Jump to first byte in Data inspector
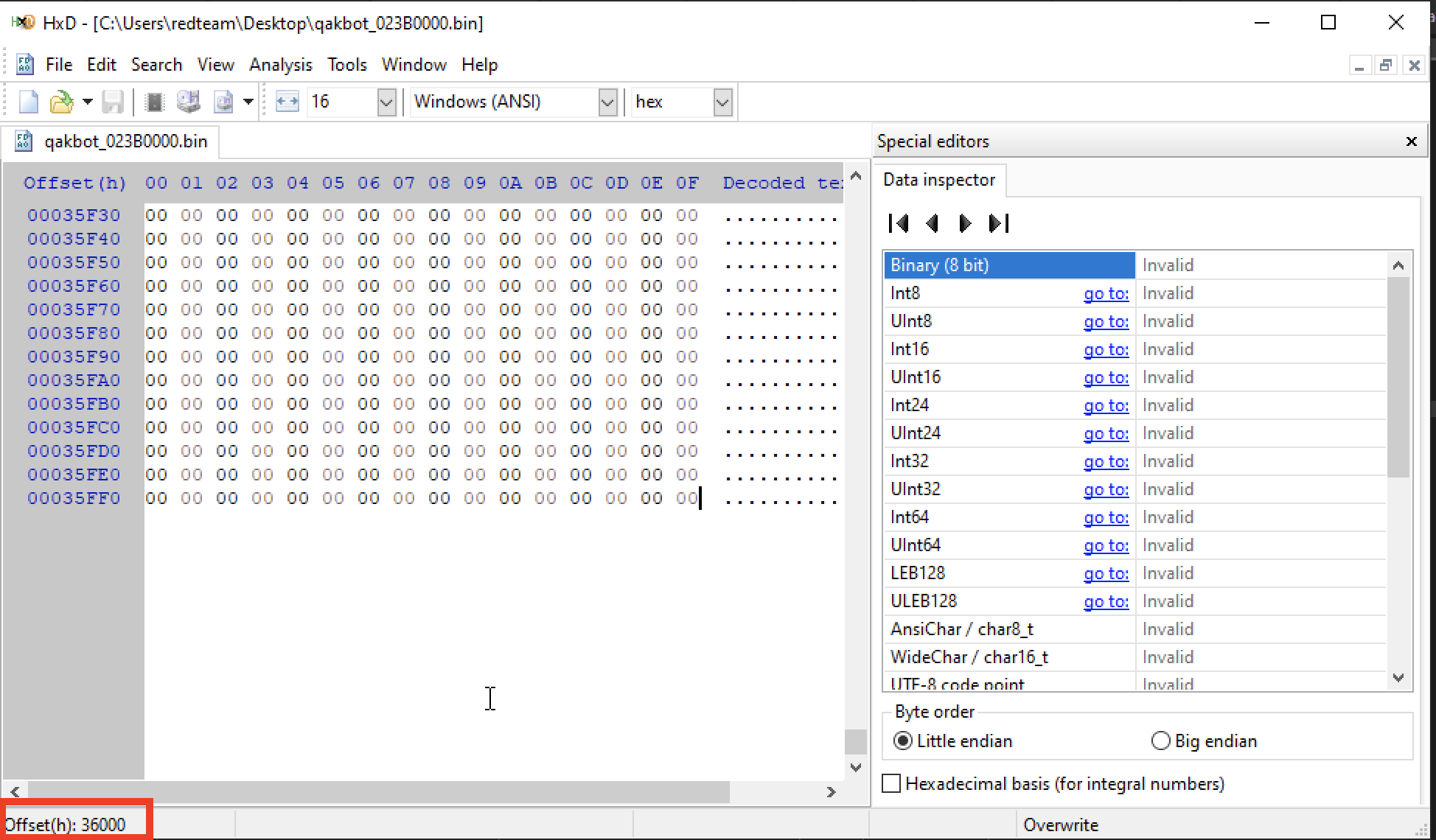Screen dimensions: 1436x840 click(x=899, y=223)
